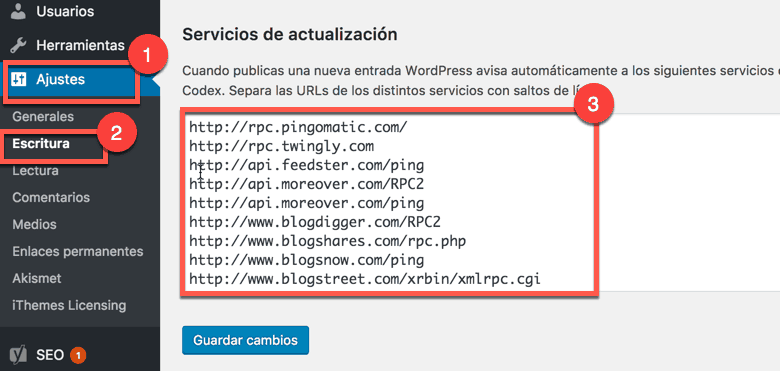Screen dimensions: 780x371
Task: Open Lectura settings
Action: pyautogui.click(x=35, y=171)
